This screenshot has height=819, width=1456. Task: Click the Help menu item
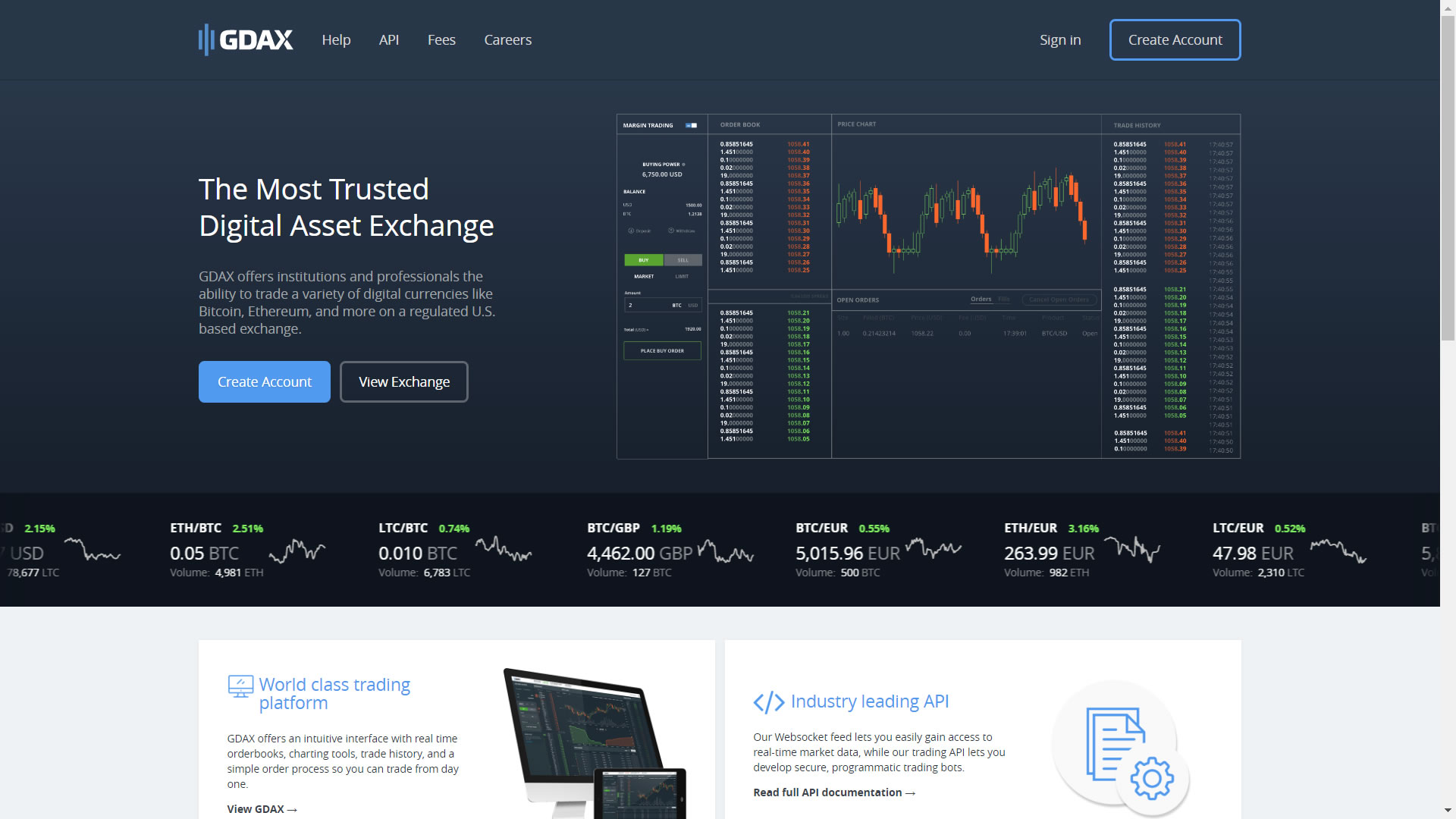[335, 40]
